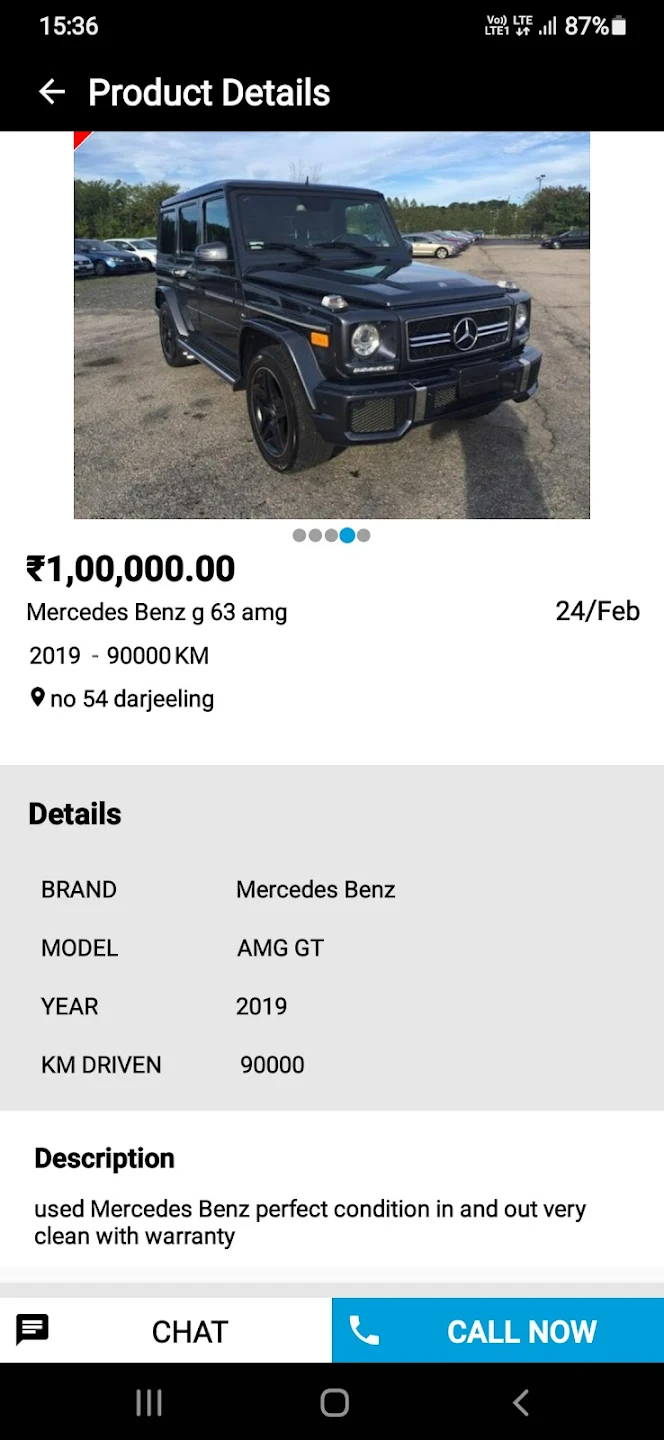This screenshot has height=1440, width=664.
Task: Tap the Description text paragraph
Action: [x=310, y=1222]
